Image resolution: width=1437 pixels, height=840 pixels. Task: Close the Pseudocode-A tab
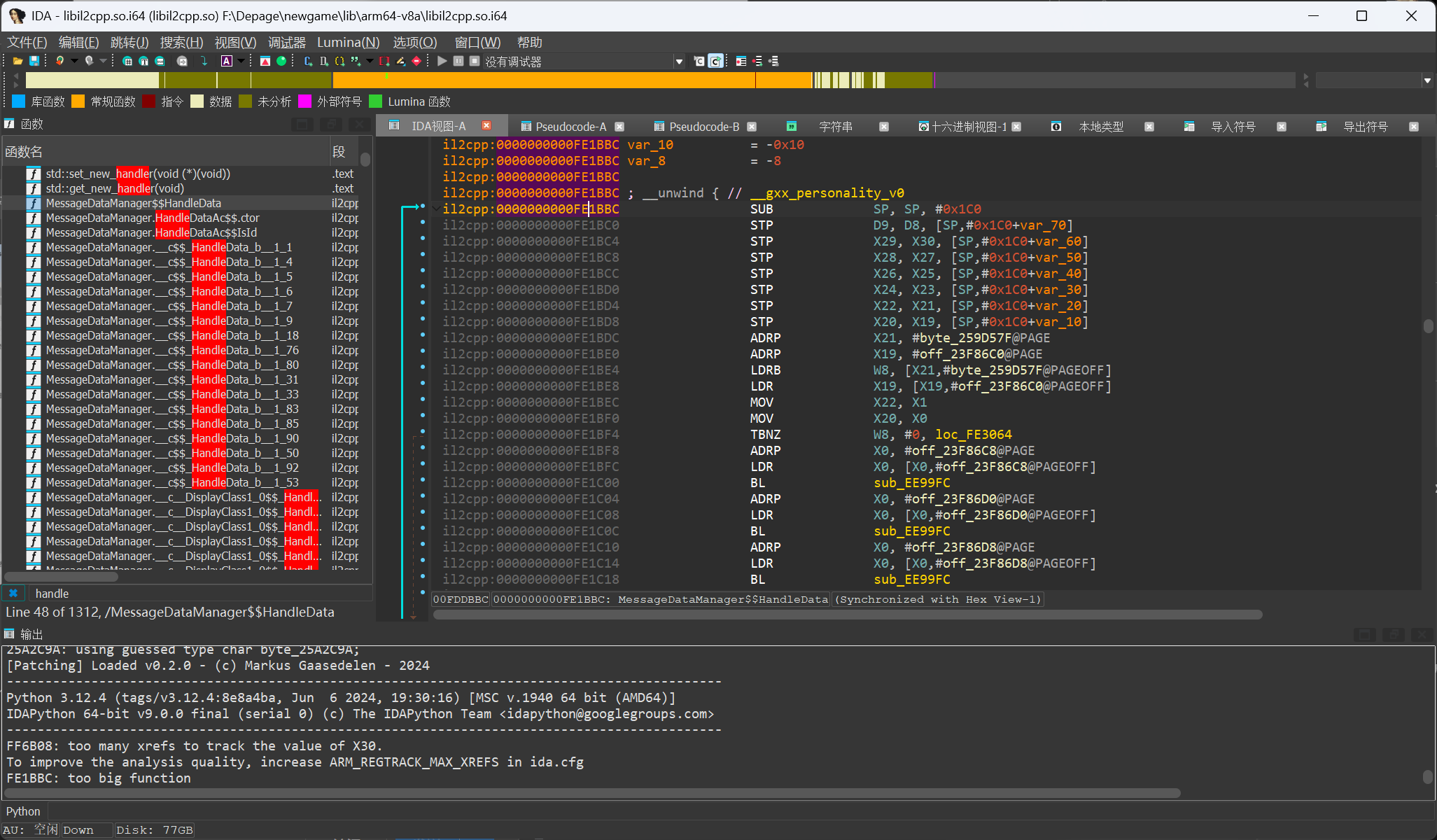[x=619, y=127]
